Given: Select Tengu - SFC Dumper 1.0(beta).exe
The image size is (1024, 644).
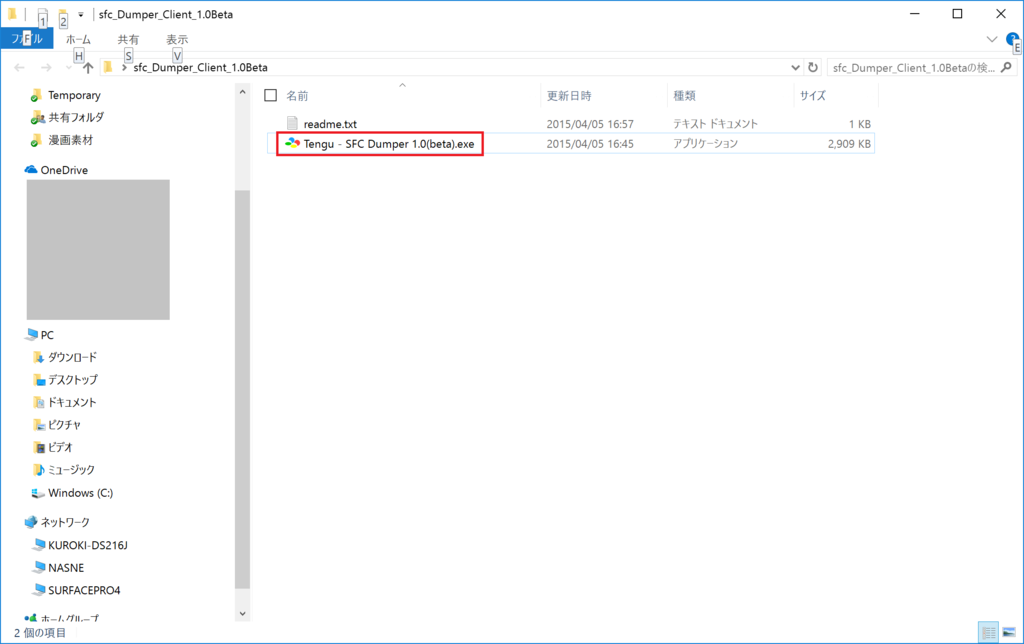Looking at the screenshot, I should (x=389, y=144).
